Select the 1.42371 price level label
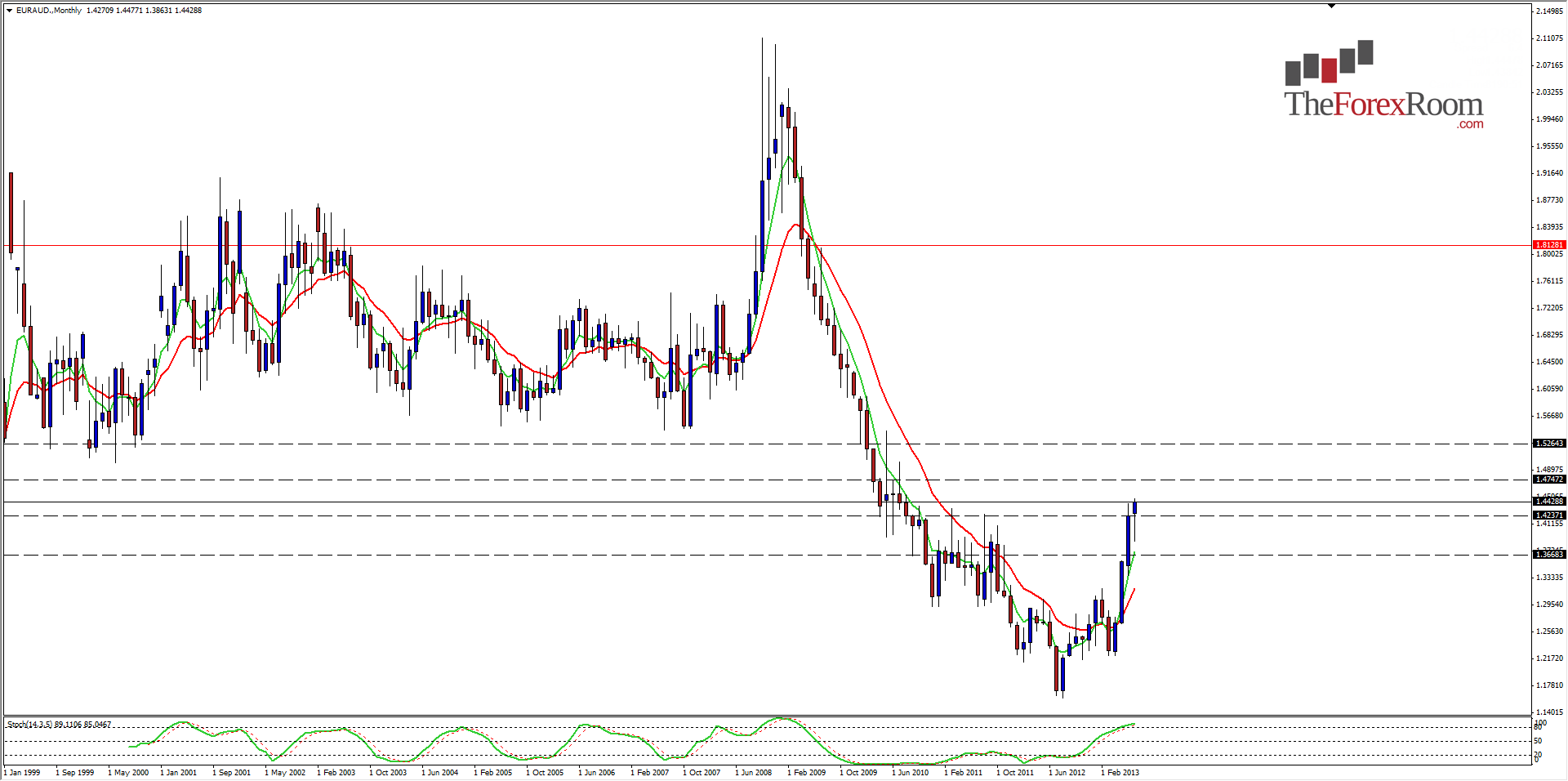Image resolution: width=1568 pixels, height=781 pixels. point(1549,515)
